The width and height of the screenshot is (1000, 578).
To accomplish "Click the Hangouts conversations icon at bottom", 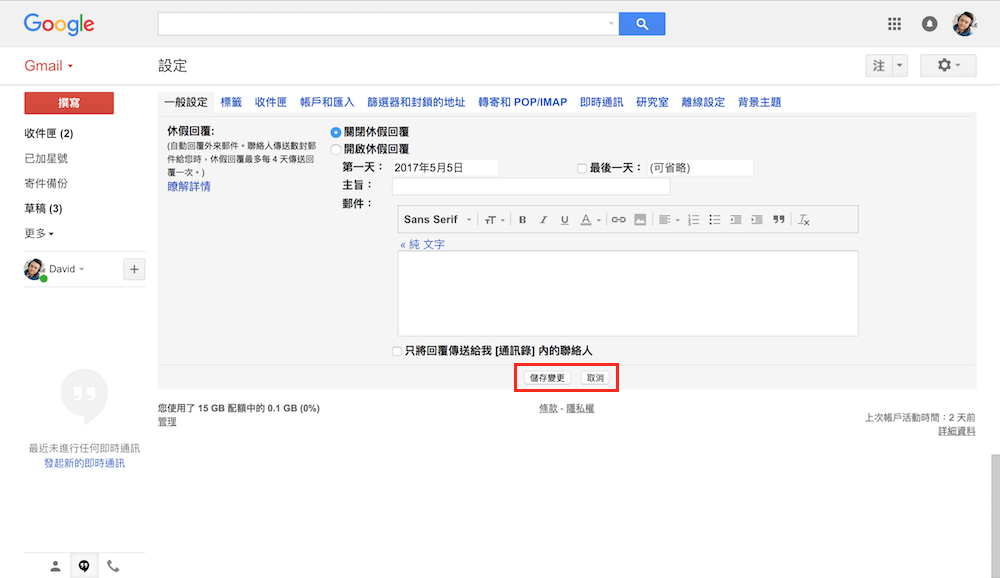I will click(x=84, y=566).
